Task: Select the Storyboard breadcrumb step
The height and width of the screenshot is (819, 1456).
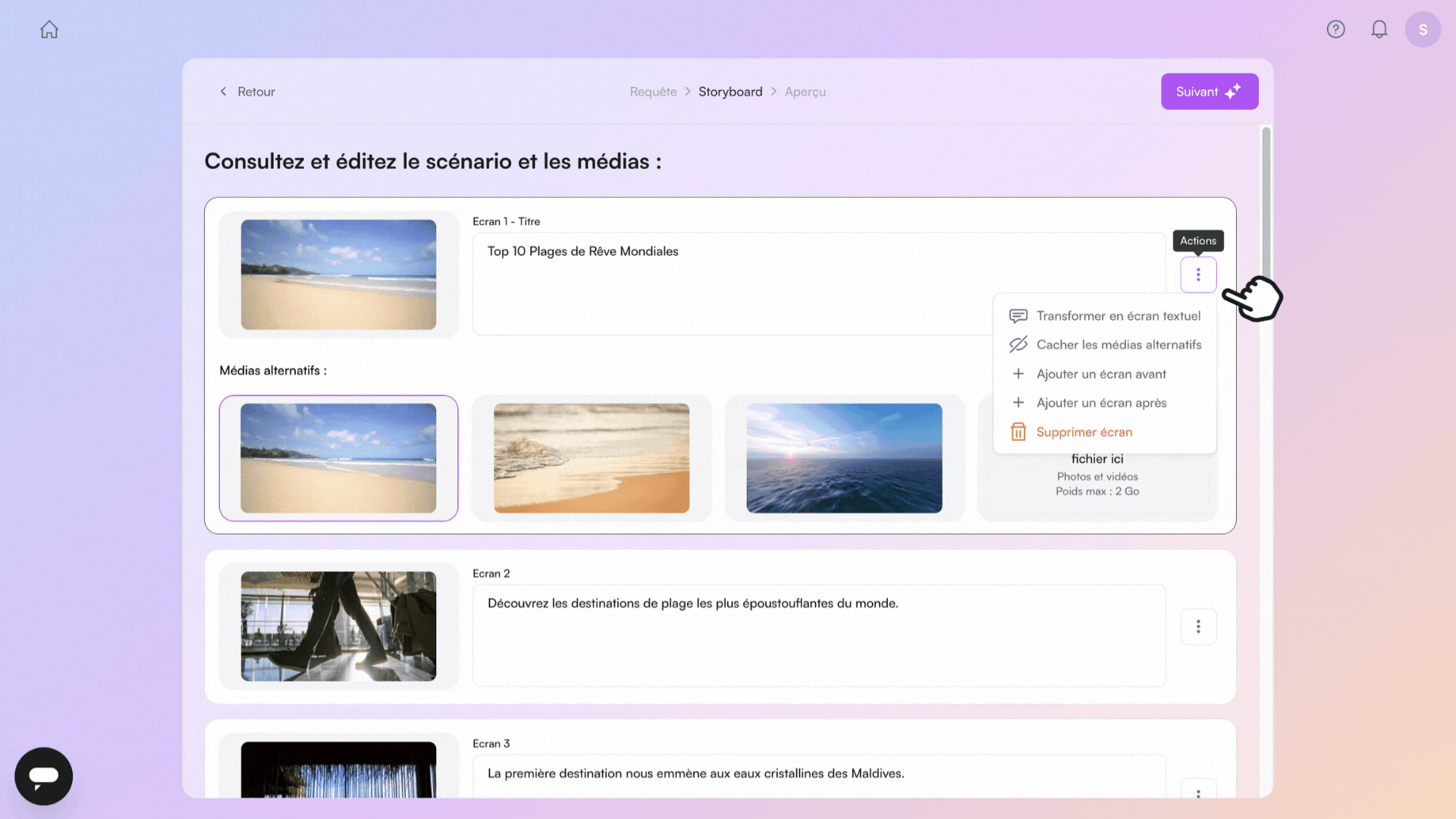Action: tap(730, 92)
